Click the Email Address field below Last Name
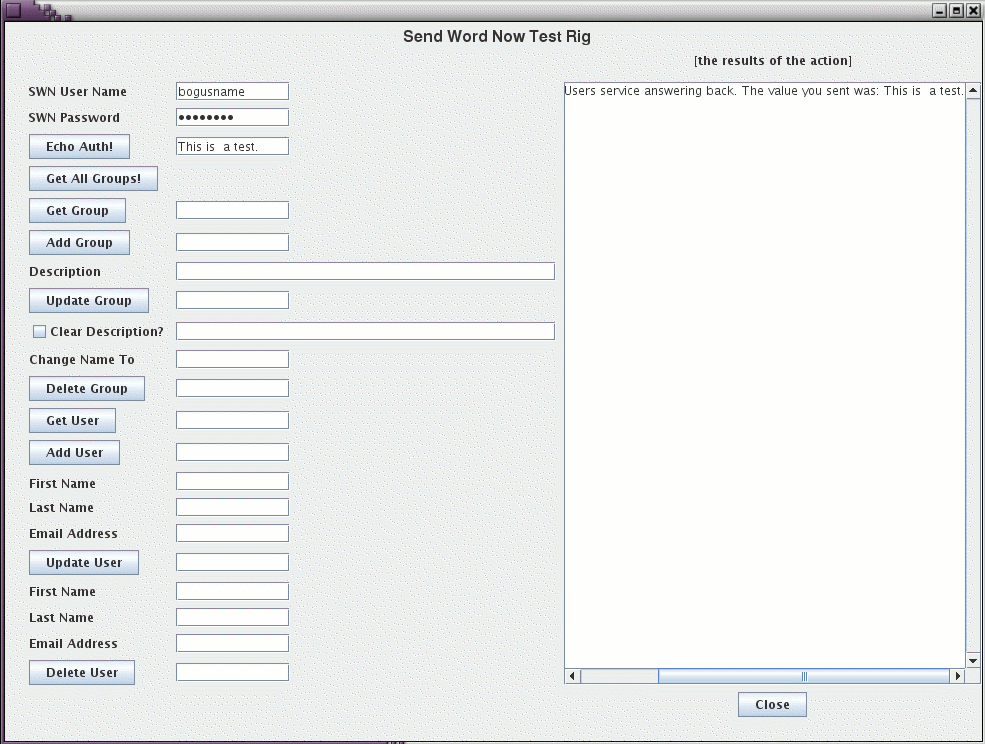This screenshot has height=744, width=985. (231, 533)
